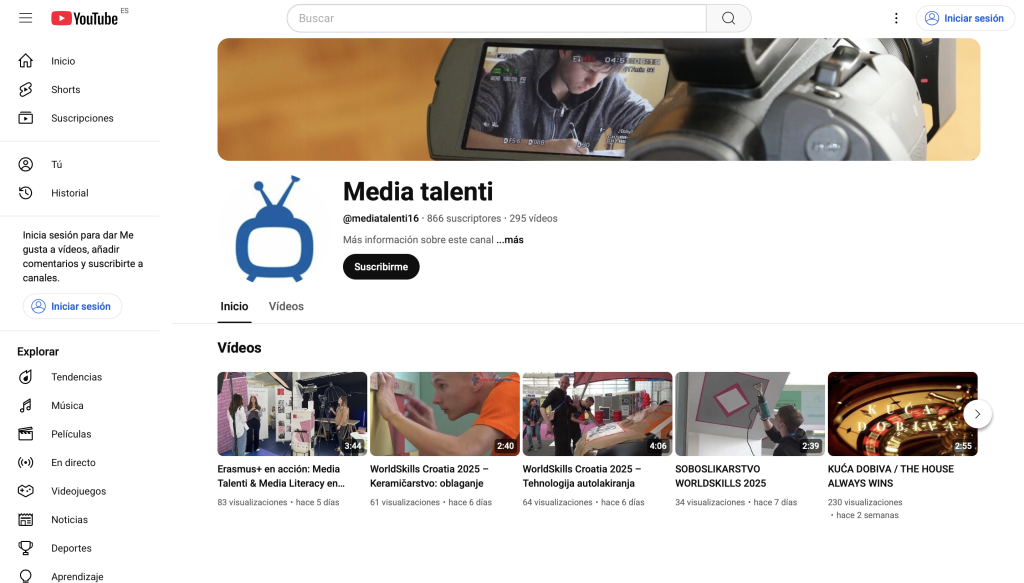The width and height of the screenshot is (1024, 583).
Task: Expand channel description with ...más
Action: coord(510,240)
